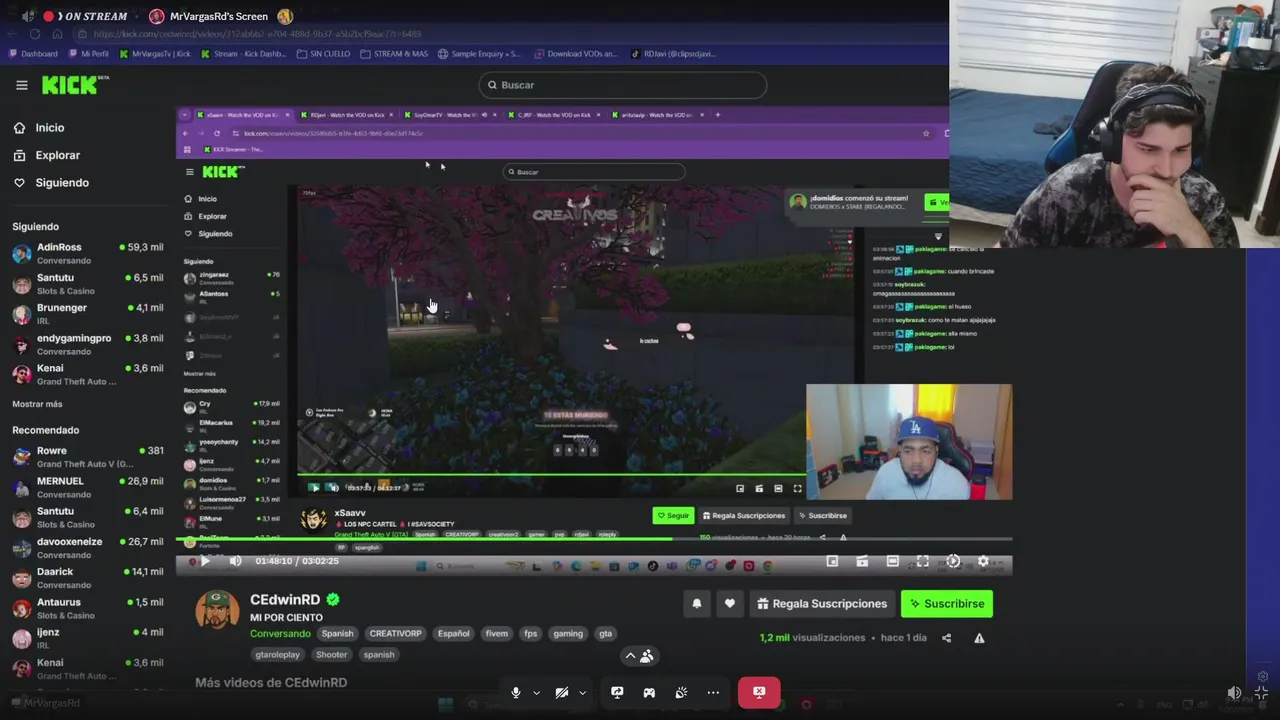This screenshot has width=1280, height=720.
Task: Mute the VOD volume speaker icon
Action: (x=235, y=561)
